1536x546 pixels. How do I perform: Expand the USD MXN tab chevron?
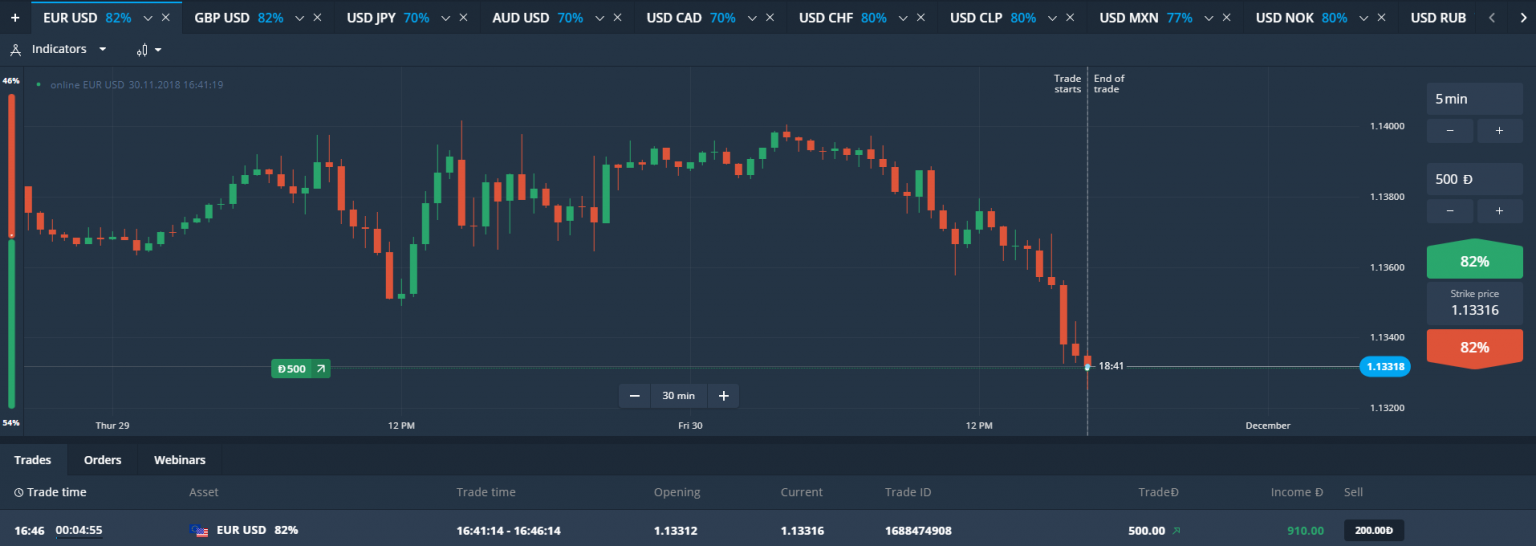(1209, 18)
